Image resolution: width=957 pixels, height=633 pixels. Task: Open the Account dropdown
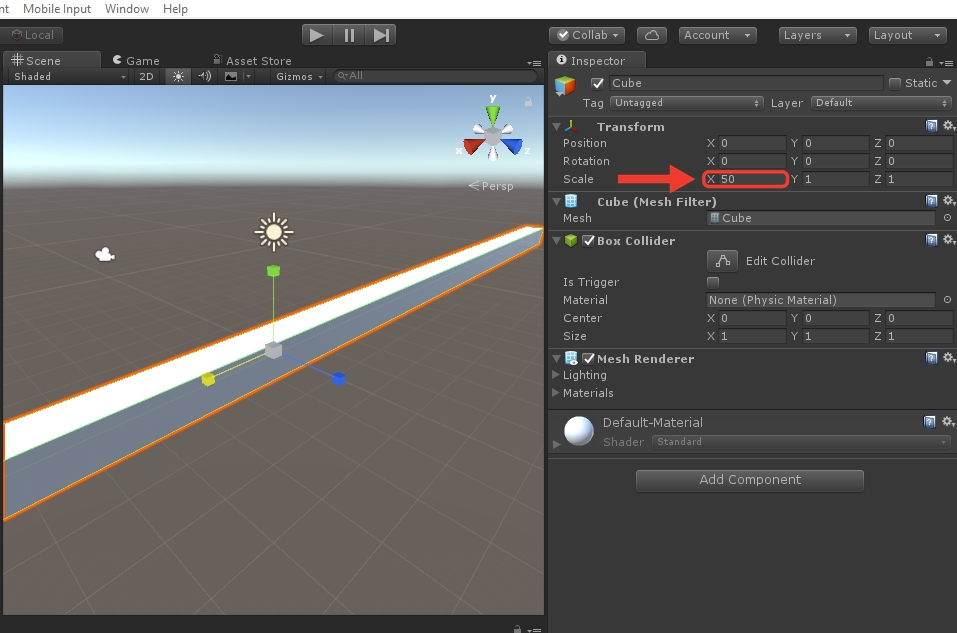(718, 35)
